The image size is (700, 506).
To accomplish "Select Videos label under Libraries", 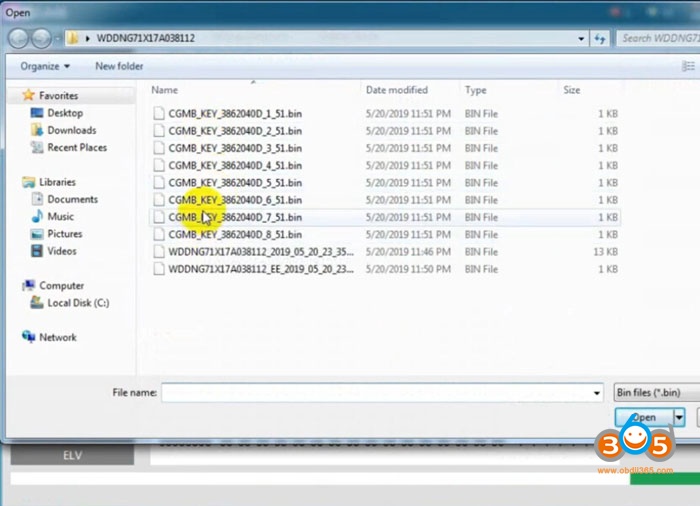I will pos(62,251).
